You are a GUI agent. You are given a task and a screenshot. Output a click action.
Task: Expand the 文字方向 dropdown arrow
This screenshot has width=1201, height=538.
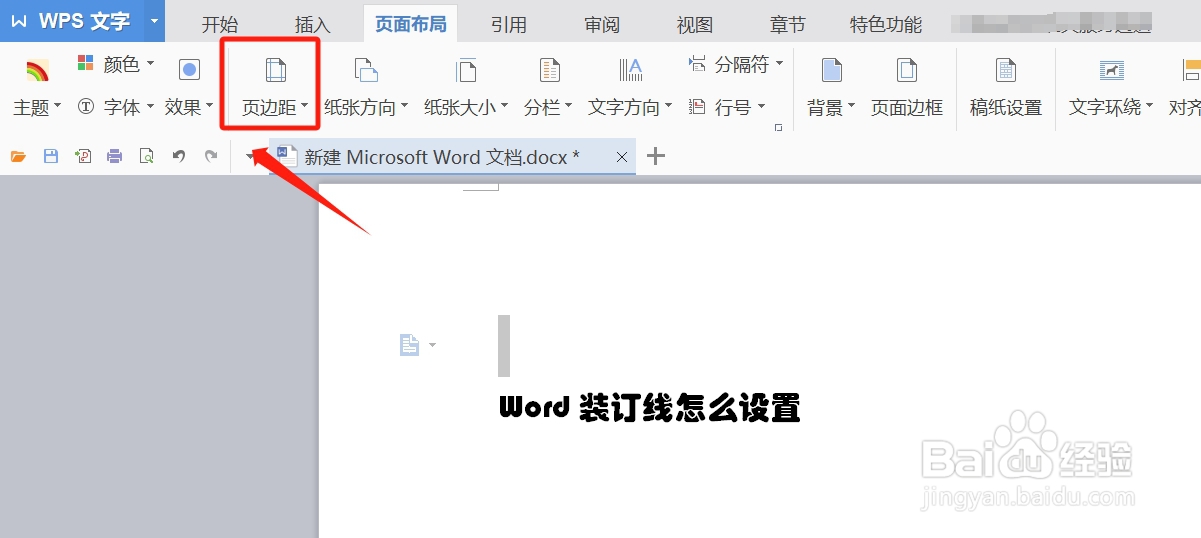[669, 106]
